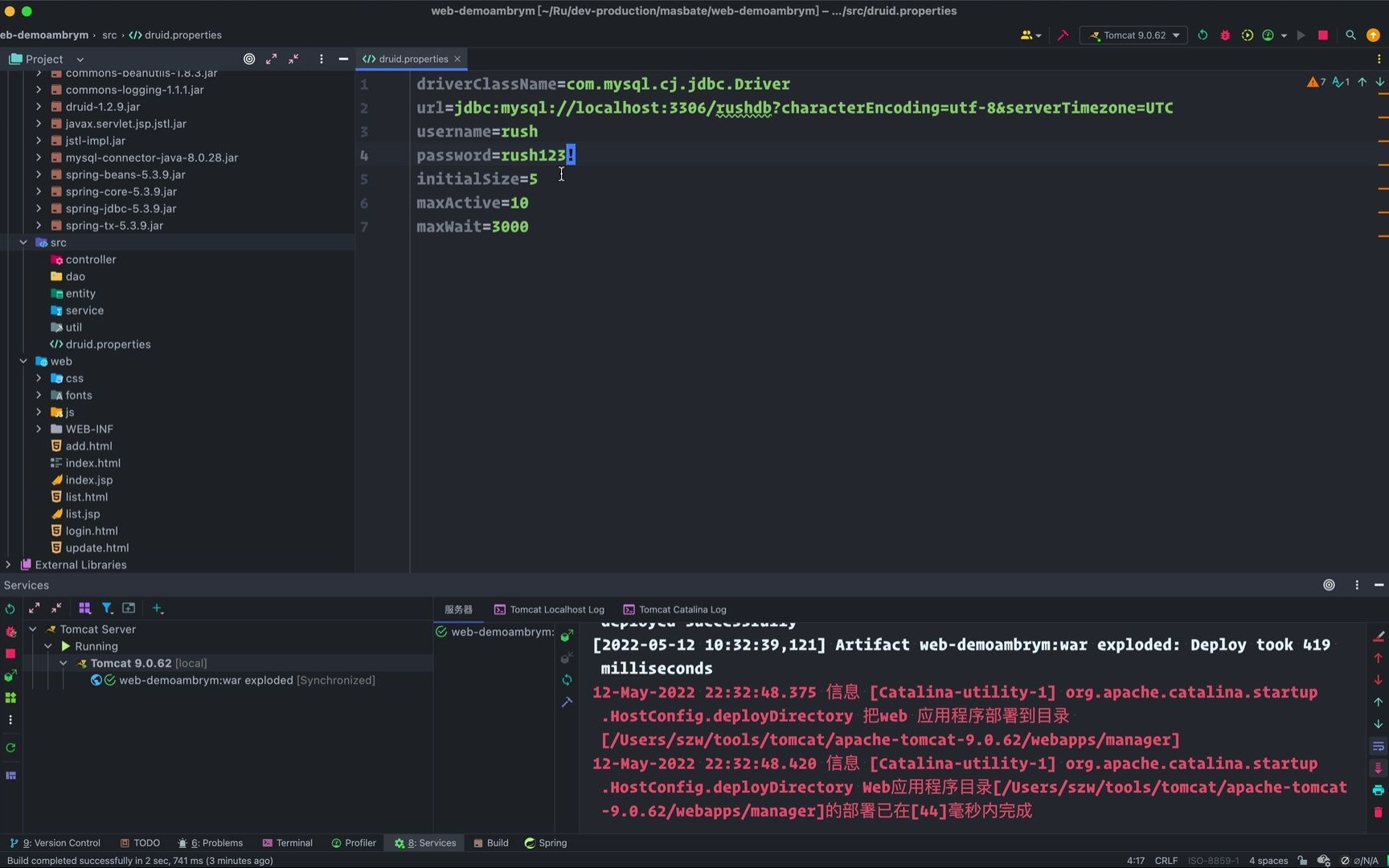The height and width of the screenshot is (868, 1389).
Task: Jump to the previous highlighted problem arrow
Action: [x=1362, y=82]
